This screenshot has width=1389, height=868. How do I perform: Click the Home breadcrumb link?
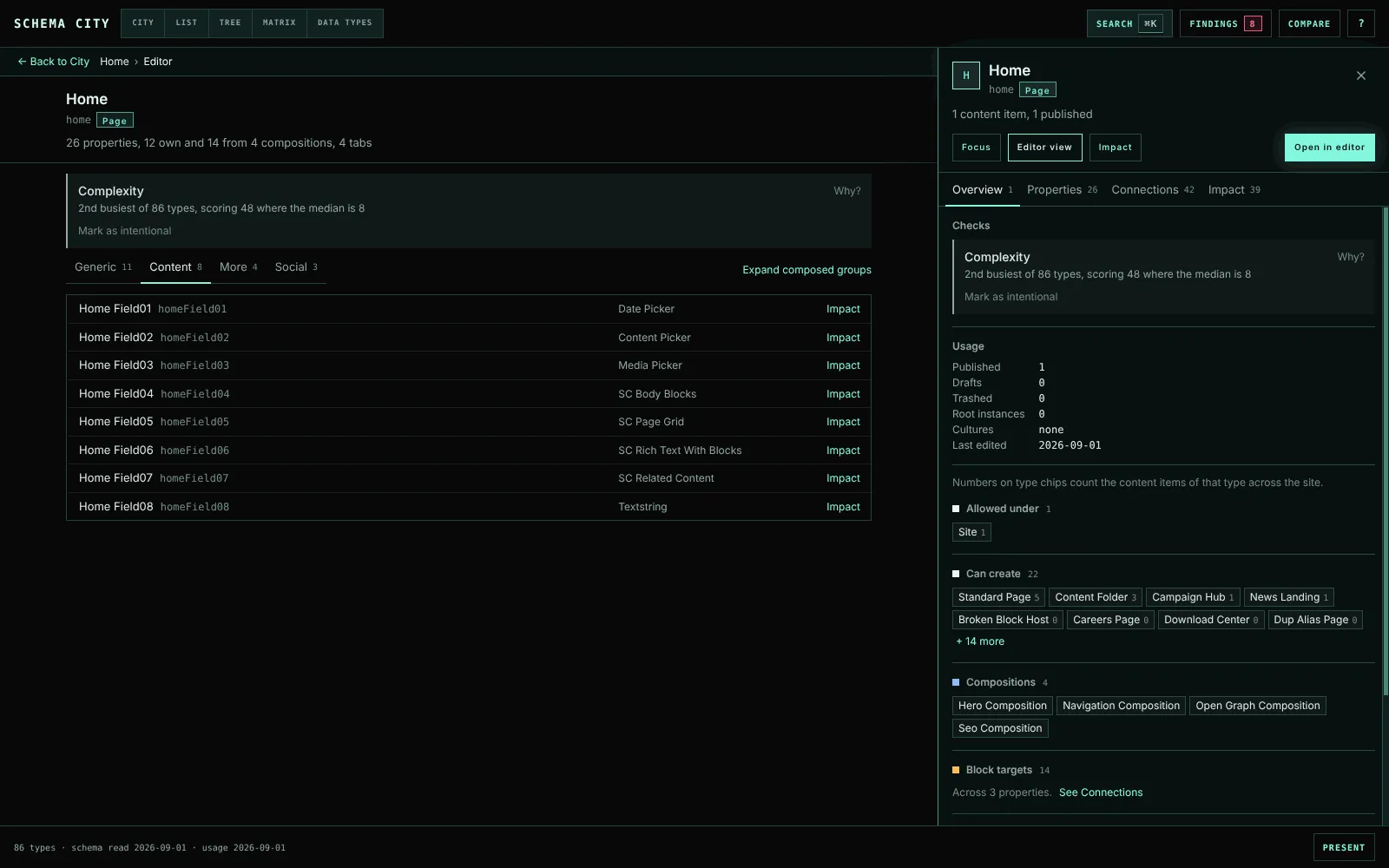coord(115,62)
